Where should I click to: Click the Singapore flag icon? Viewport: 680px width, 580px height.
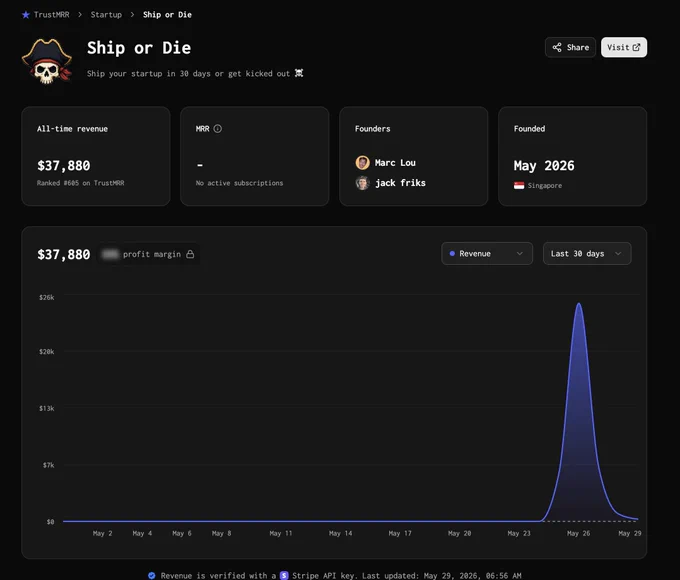519,186
